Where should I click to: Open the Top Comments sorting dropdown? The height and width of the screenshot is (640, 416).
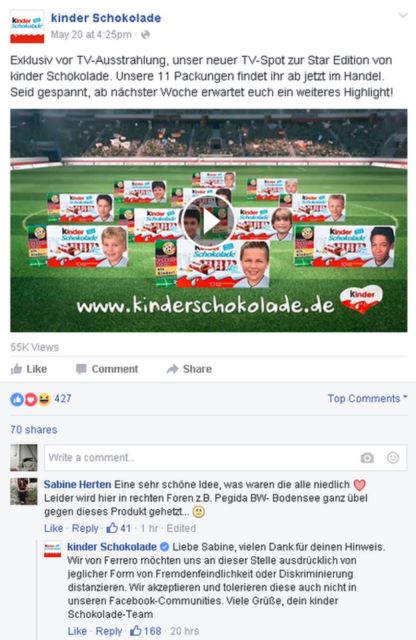tap(367, 398)
